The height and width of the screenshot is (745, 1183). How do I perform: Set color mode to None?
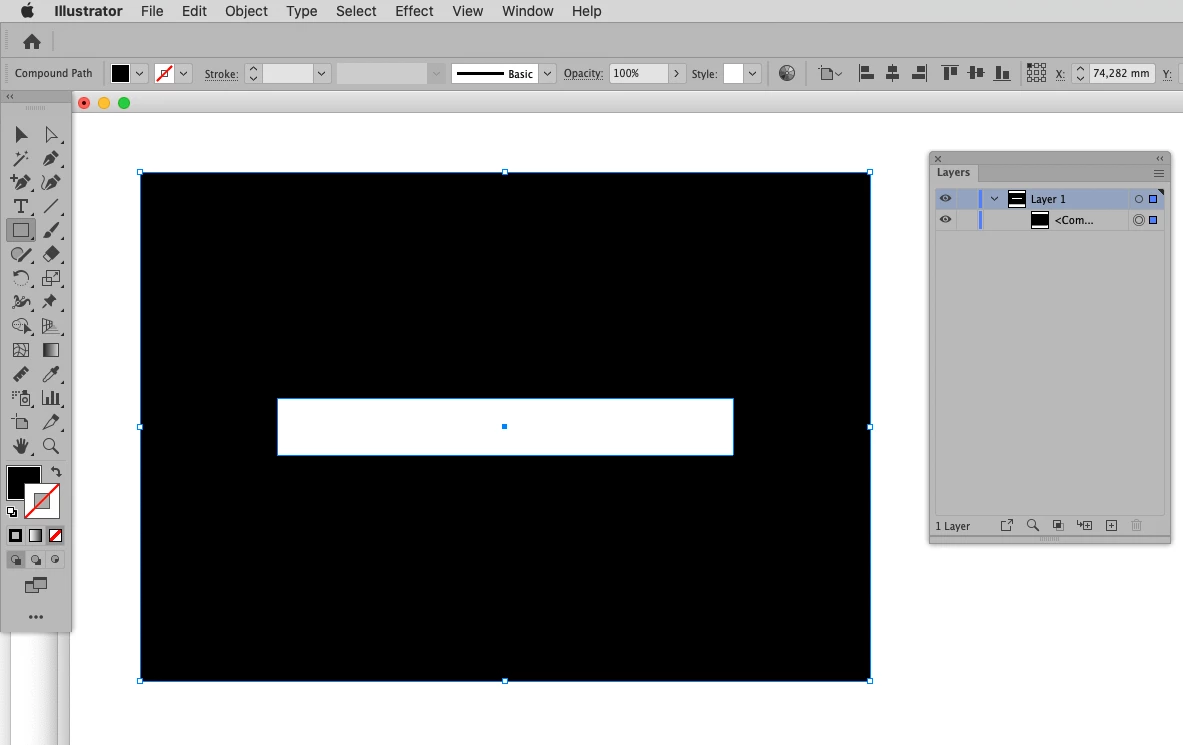55,536
